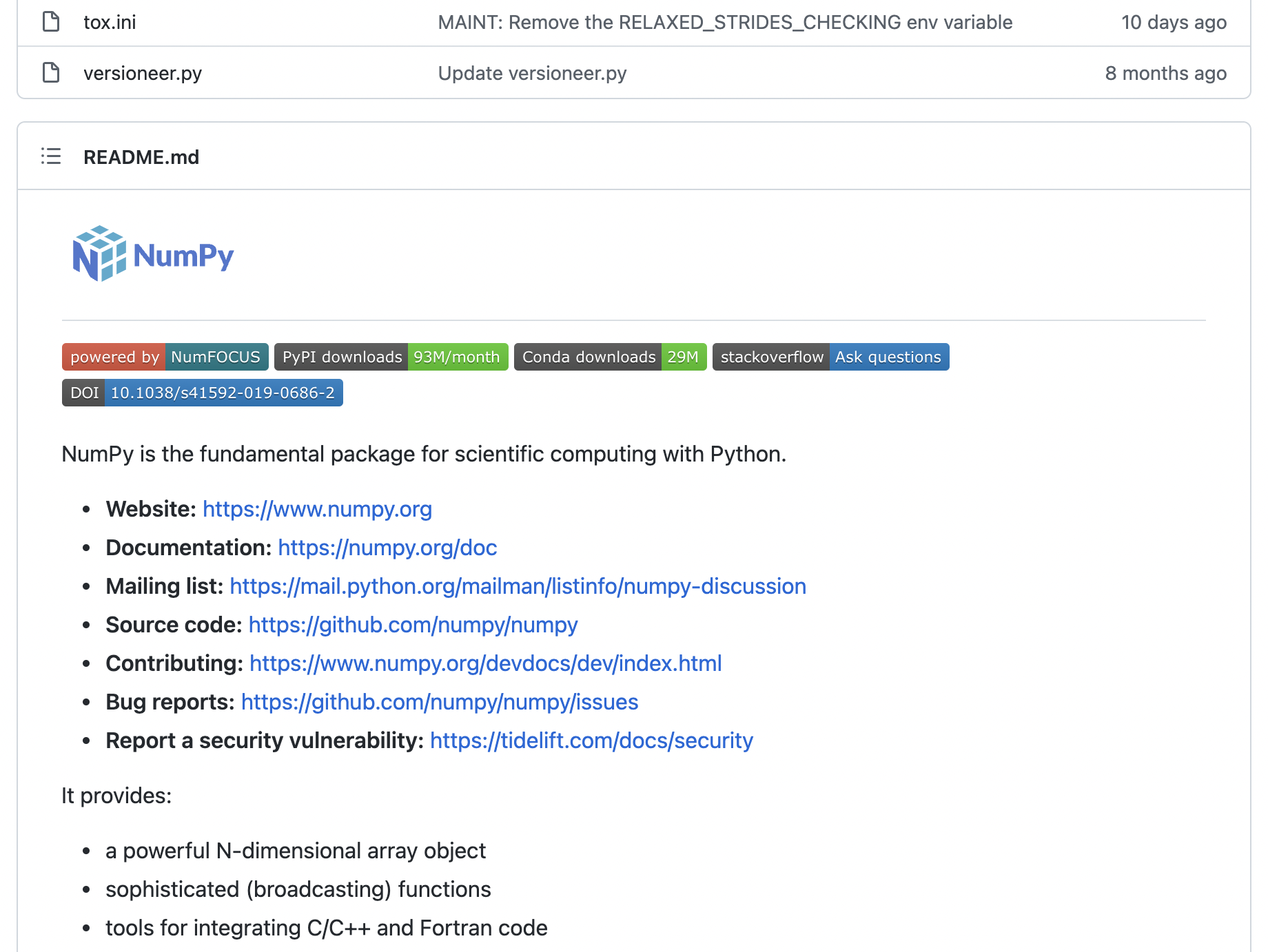
Task: Click 'sophisticated (broadcasting) functions' item
Action: pyautogui.click(x=298, y=889)
